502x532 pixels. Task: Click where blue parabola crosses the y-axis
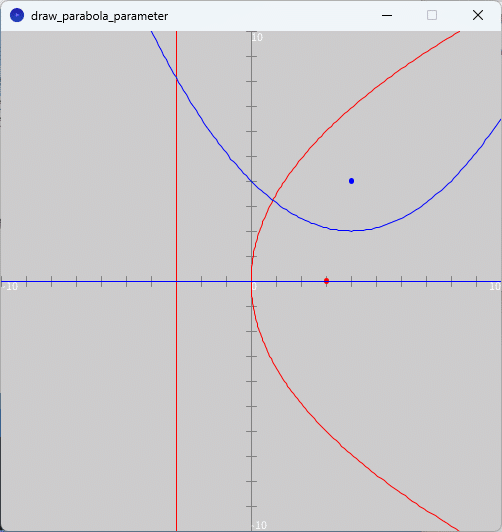251,181
